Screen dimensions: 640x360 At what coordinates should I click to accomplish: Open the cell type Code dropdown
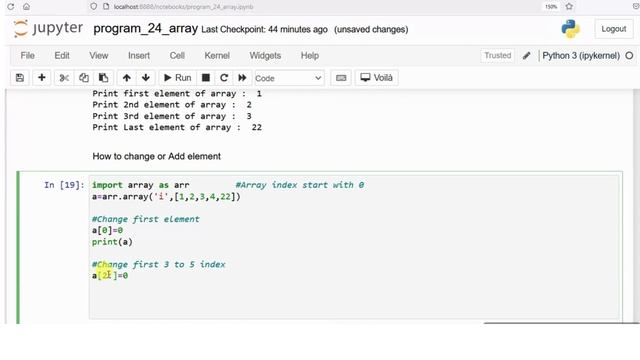coord(289,78)
